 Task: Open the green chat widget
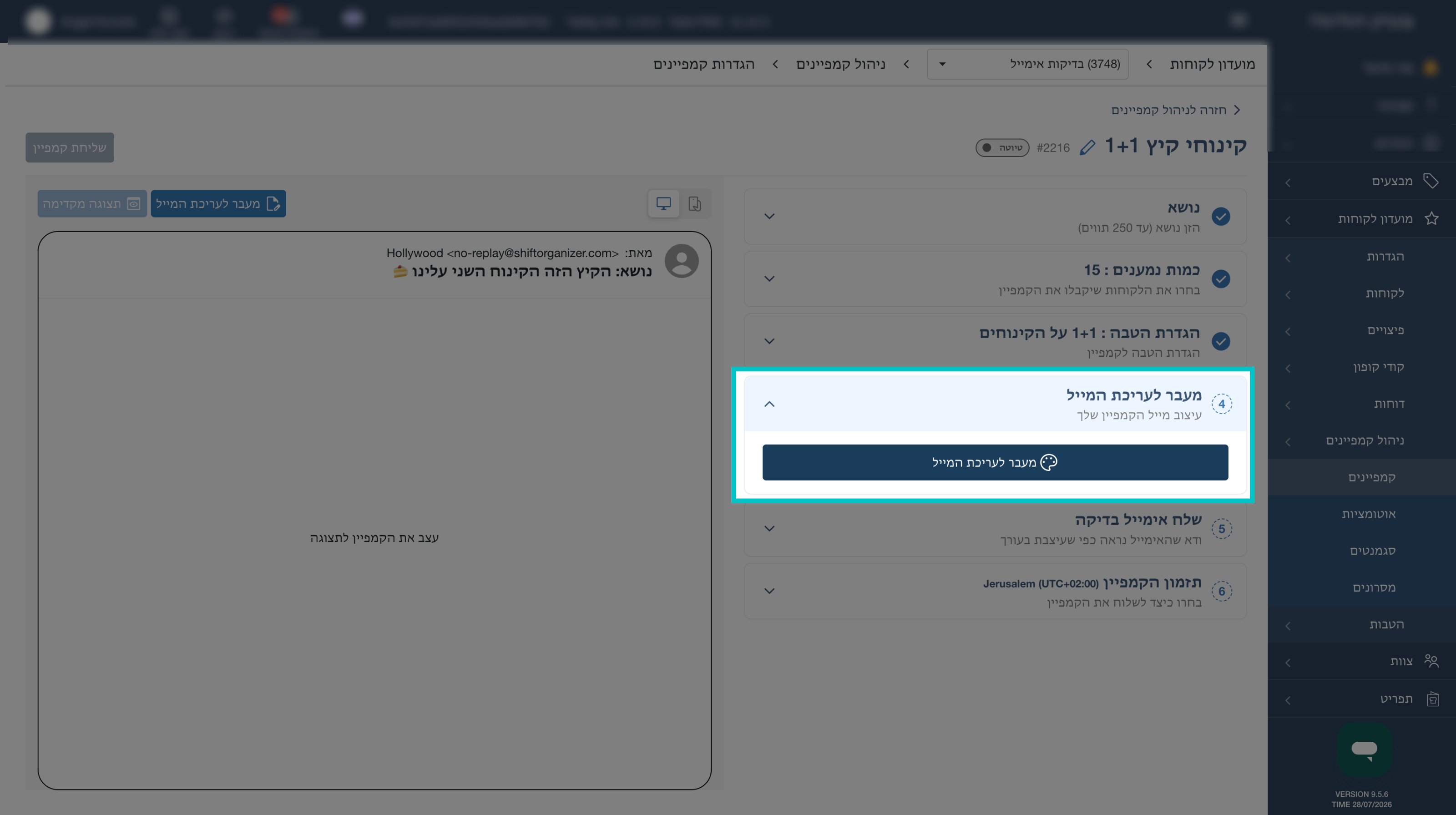tap(1364, 749)
